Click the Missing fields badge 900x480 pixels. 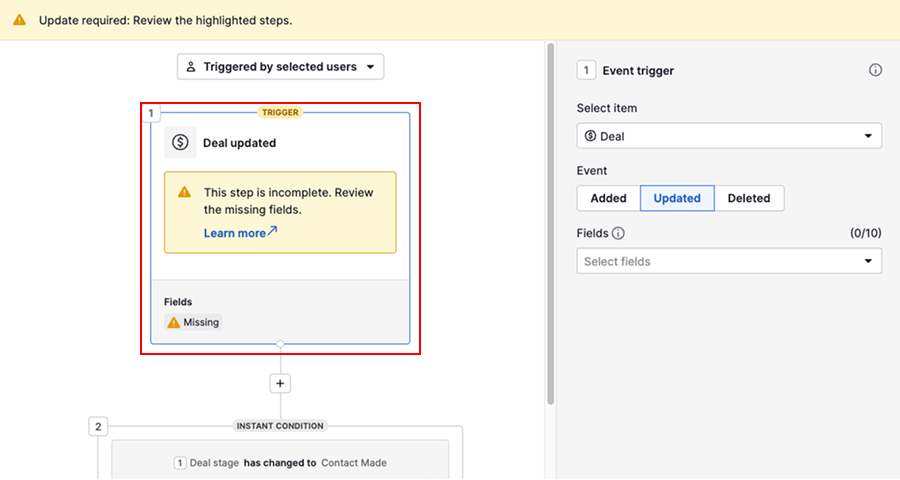point(193,323)
